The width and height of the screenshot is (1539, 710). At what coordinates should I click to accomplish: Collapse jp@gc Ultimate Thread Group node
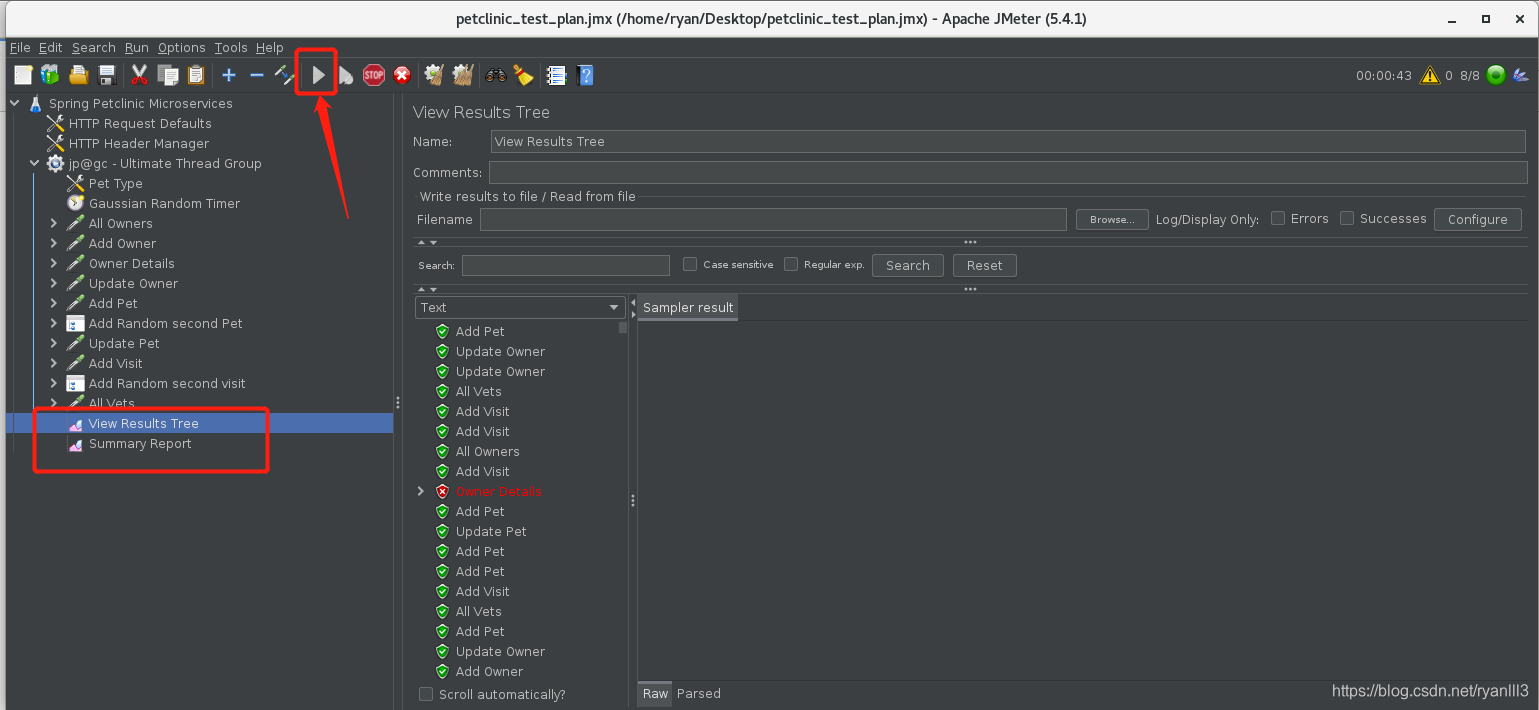tap(34, 163)
